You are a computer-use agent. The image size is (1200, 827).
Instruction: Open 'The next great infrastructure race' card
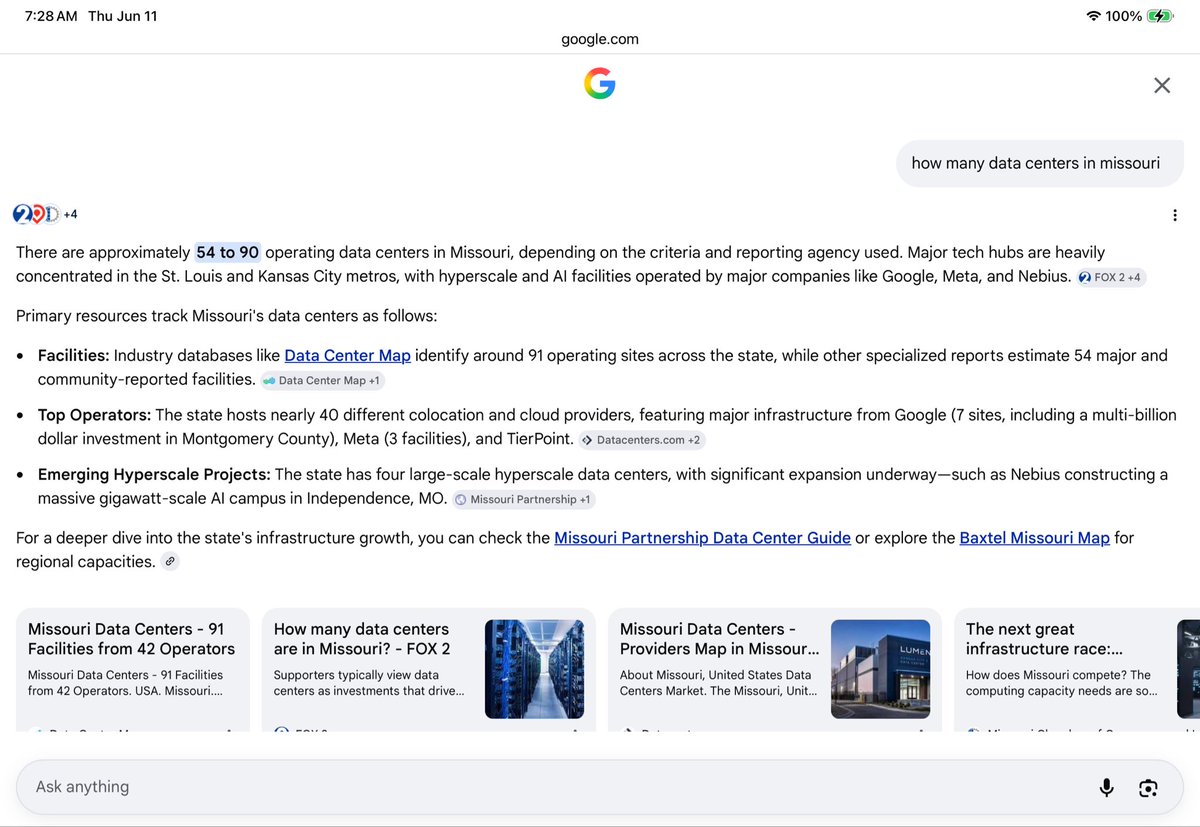[1077, 670]
